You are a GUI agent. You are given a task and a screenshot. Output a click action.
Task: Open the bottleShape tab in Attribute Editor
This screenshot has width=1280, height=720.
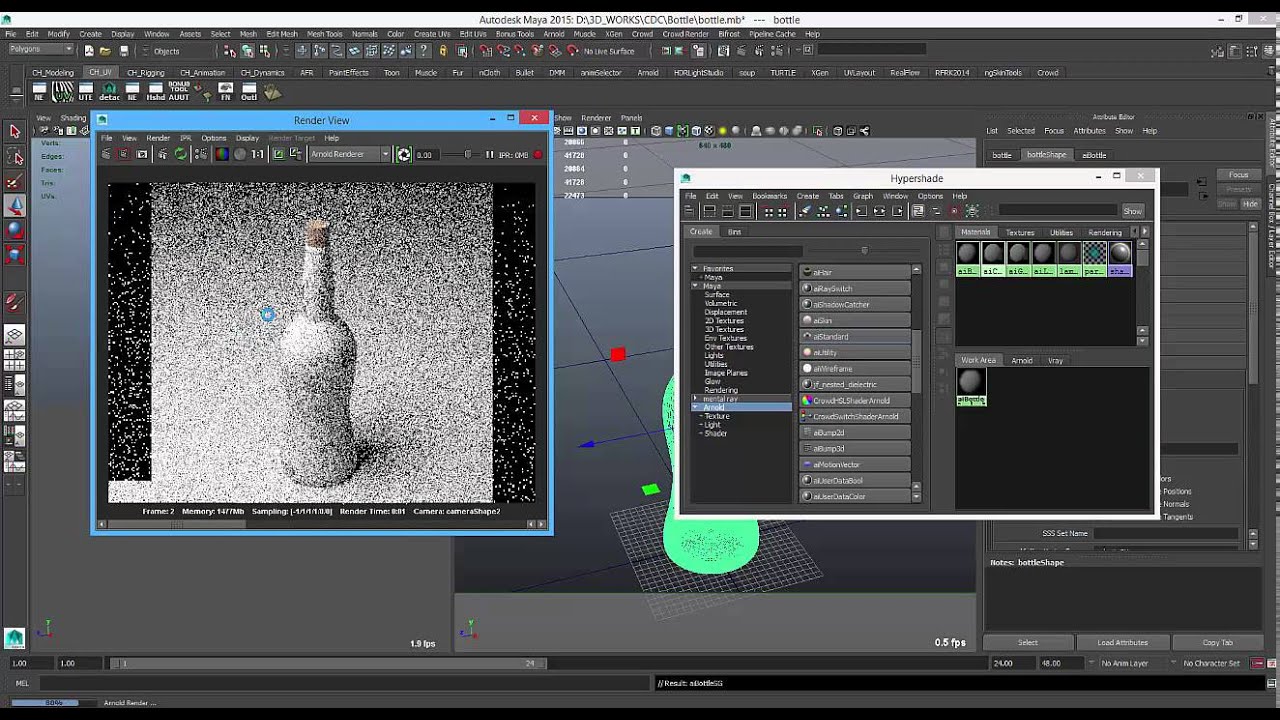(1046, 155)
